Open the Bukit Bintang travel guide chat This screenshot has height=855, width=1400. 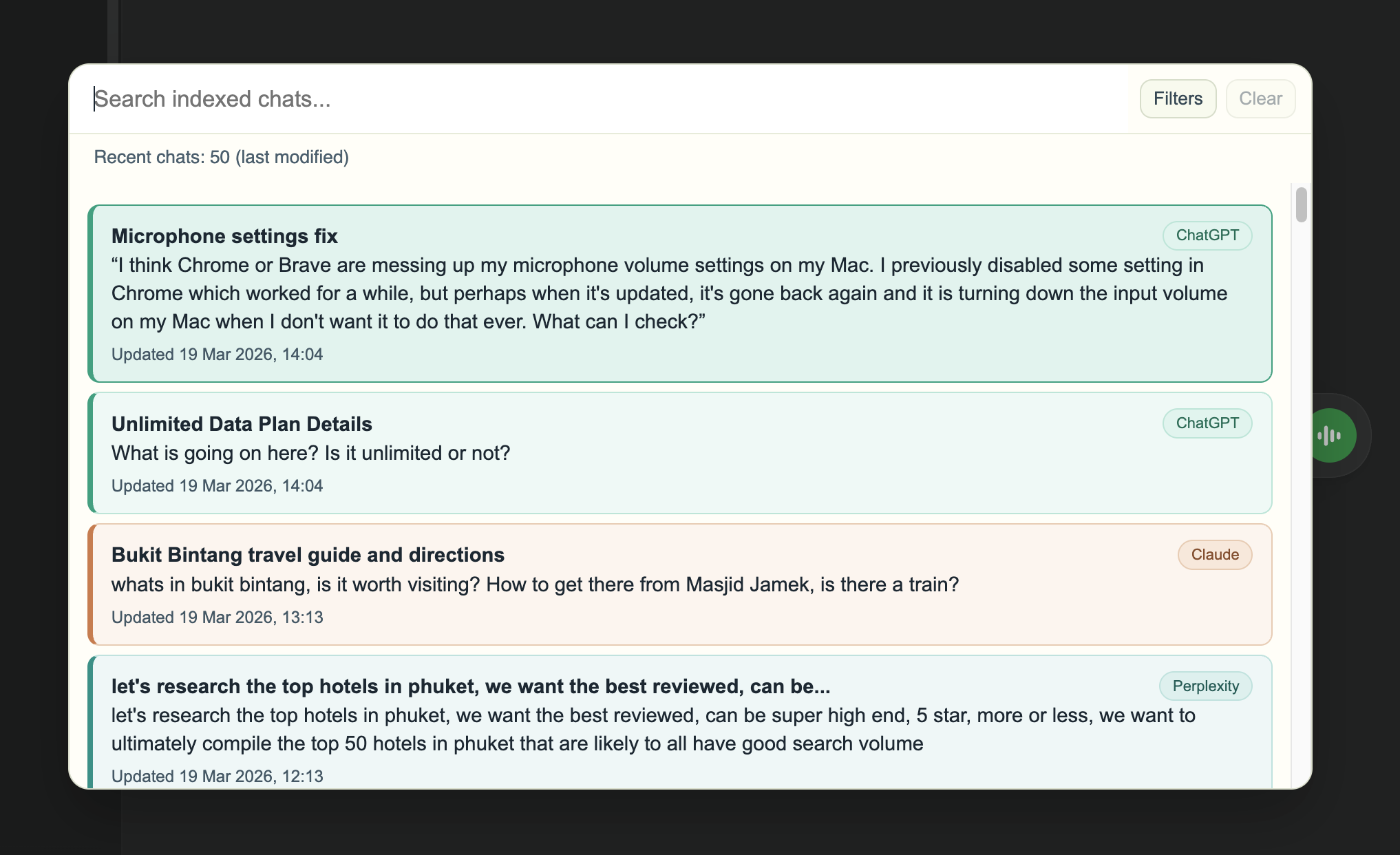tap(619, 584)
